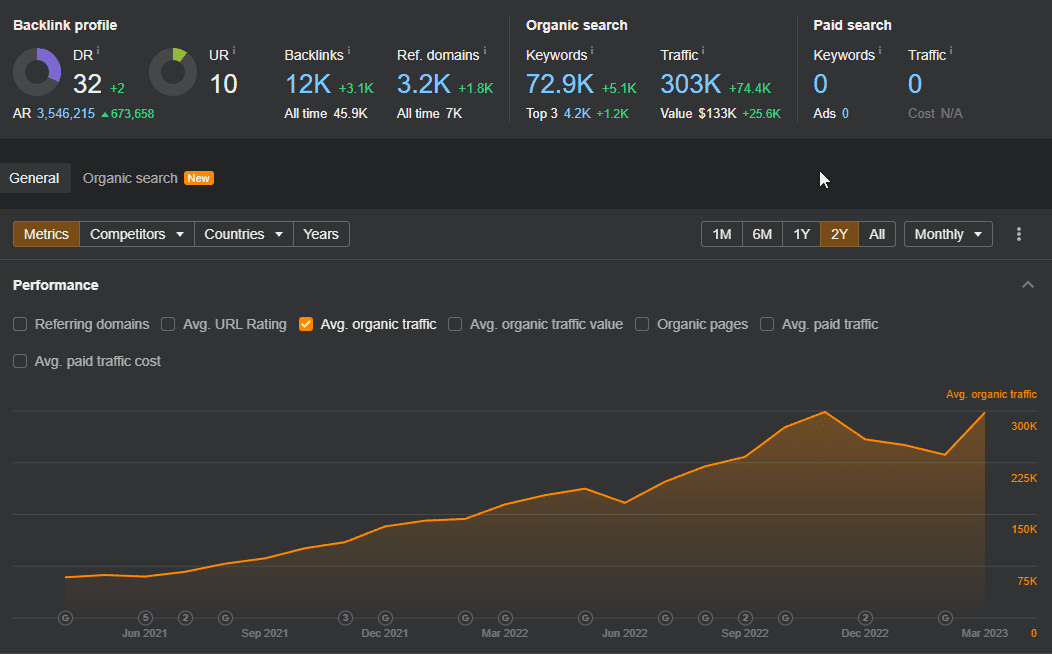Click the info icon beside Backlinks
This screenshot has width=1052, height=654.
(x=349, y=50)
